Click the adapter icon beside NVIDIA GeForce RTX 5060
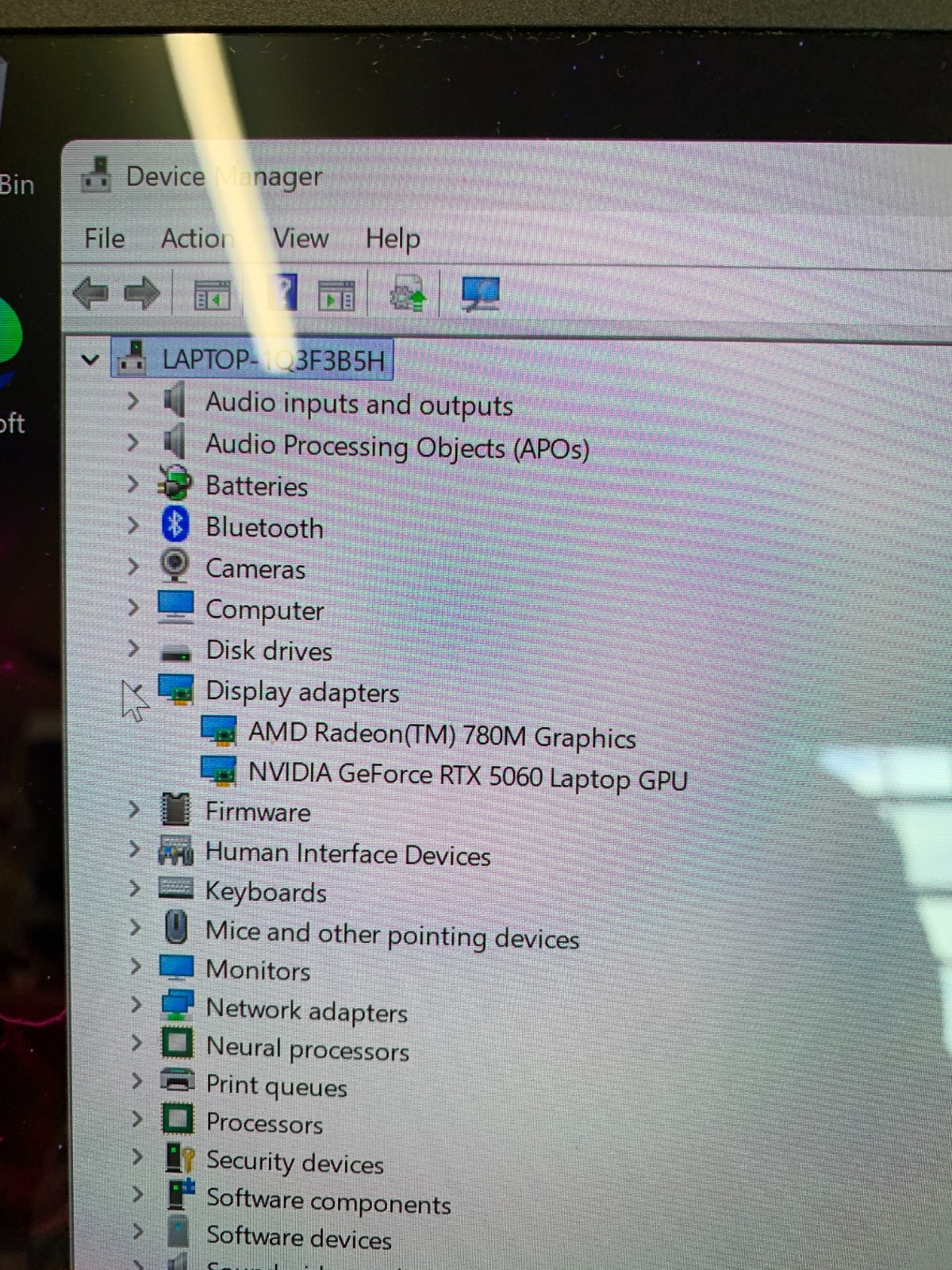Image resolution: width=952 pixels, height=1270 pixels. pos(219,771)
